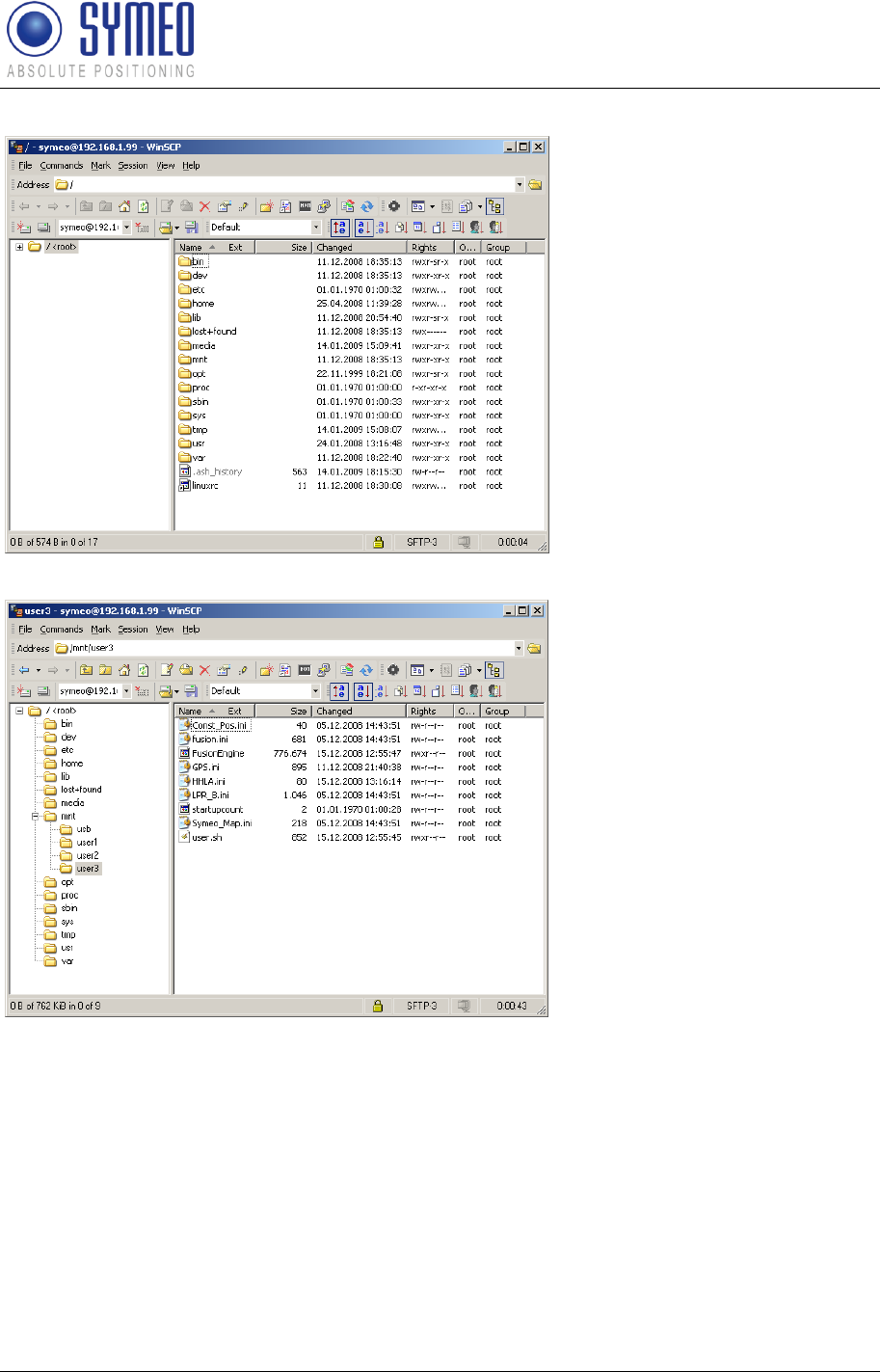Toggle the directory tree button in user3 window
The image size is (880, 1372).
click(495, 670)
